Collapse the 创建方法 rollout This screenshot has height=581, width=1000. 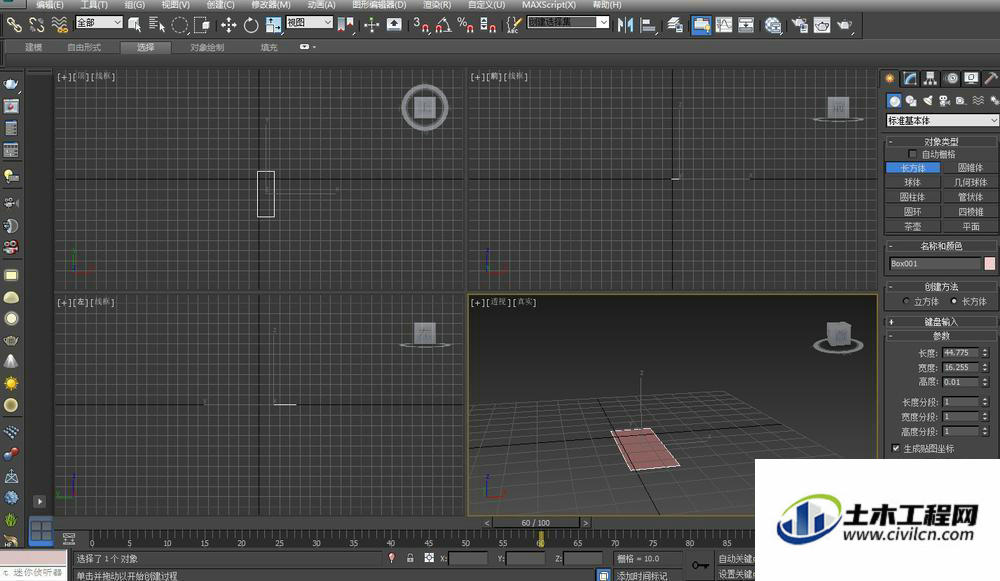coord(941,287)
